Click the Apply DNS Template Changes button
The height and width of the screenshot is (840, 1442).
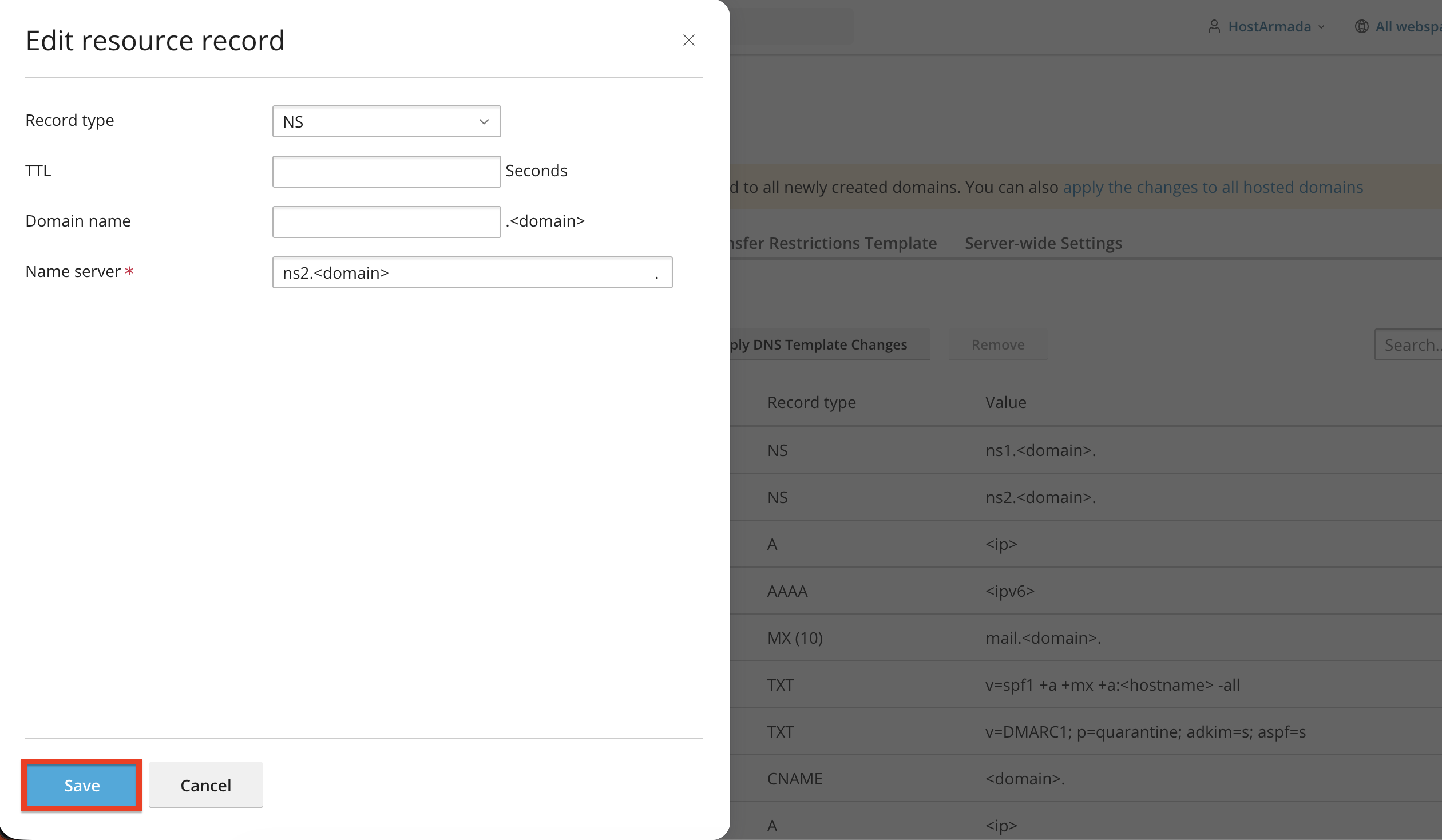830,344
